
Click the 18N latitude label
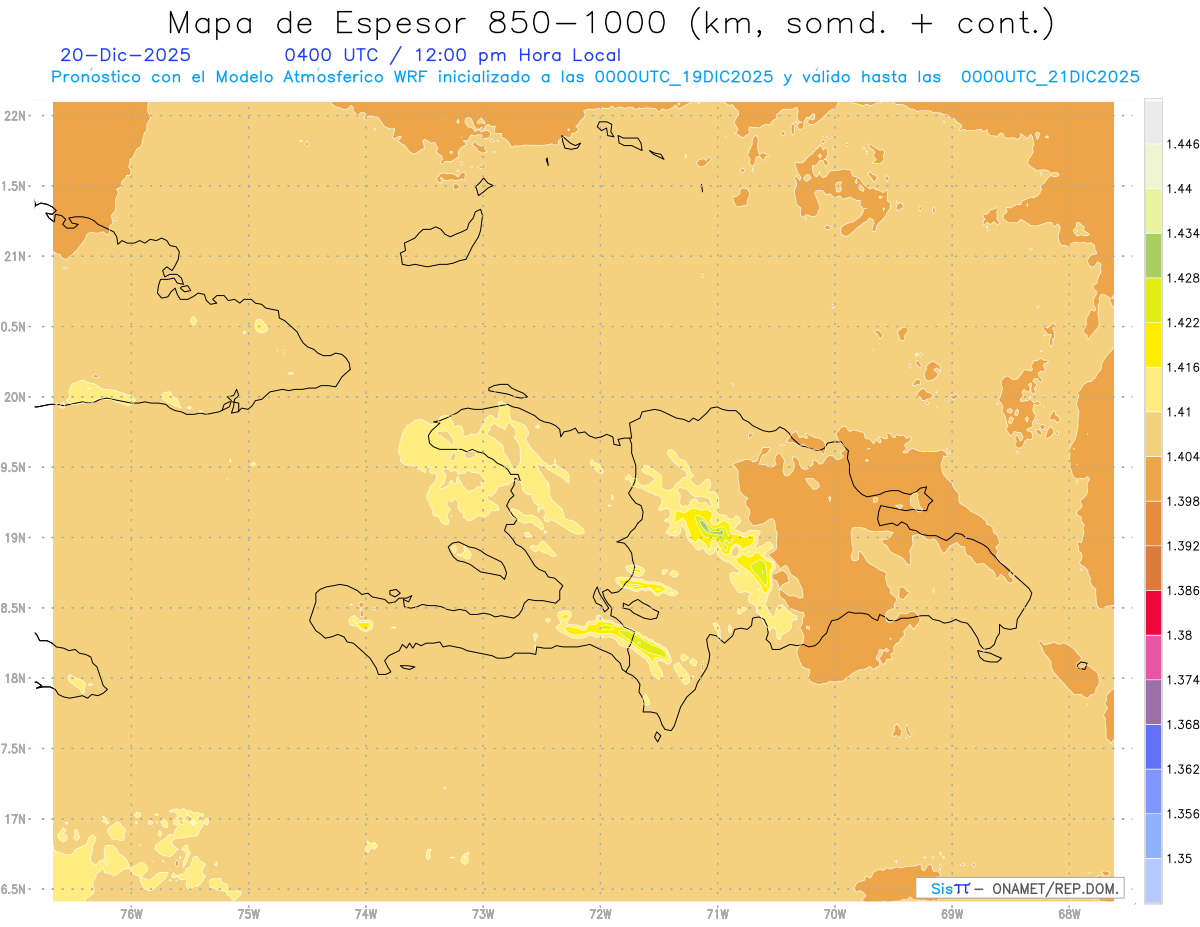[16, 678]
